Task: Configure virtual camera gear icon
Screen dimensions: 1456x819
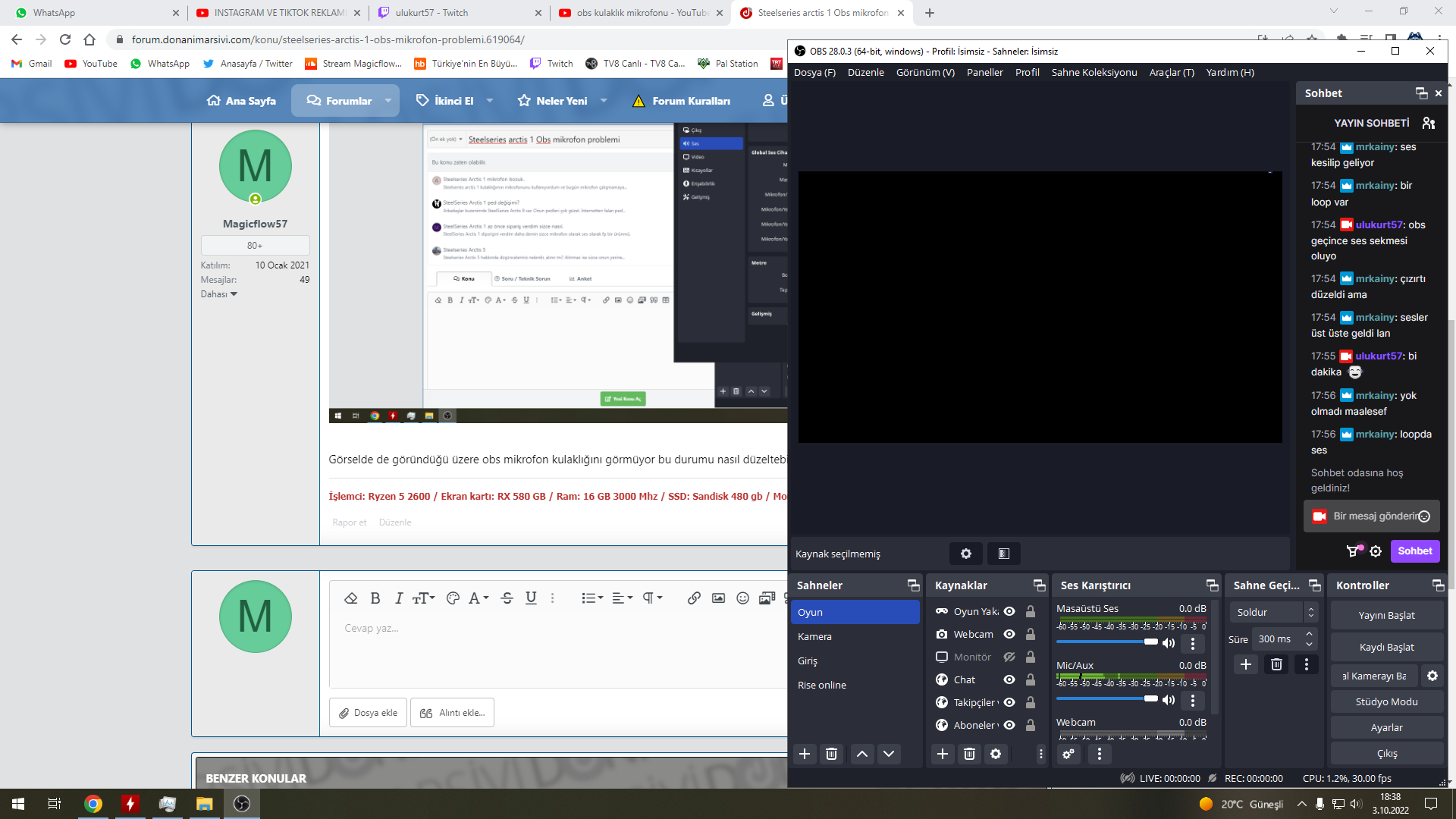Action: point(1432,676)
